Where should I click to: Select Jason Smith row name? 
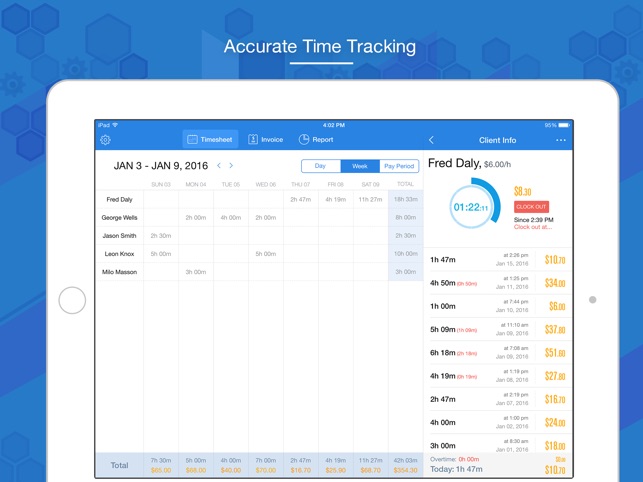[119, 235]
